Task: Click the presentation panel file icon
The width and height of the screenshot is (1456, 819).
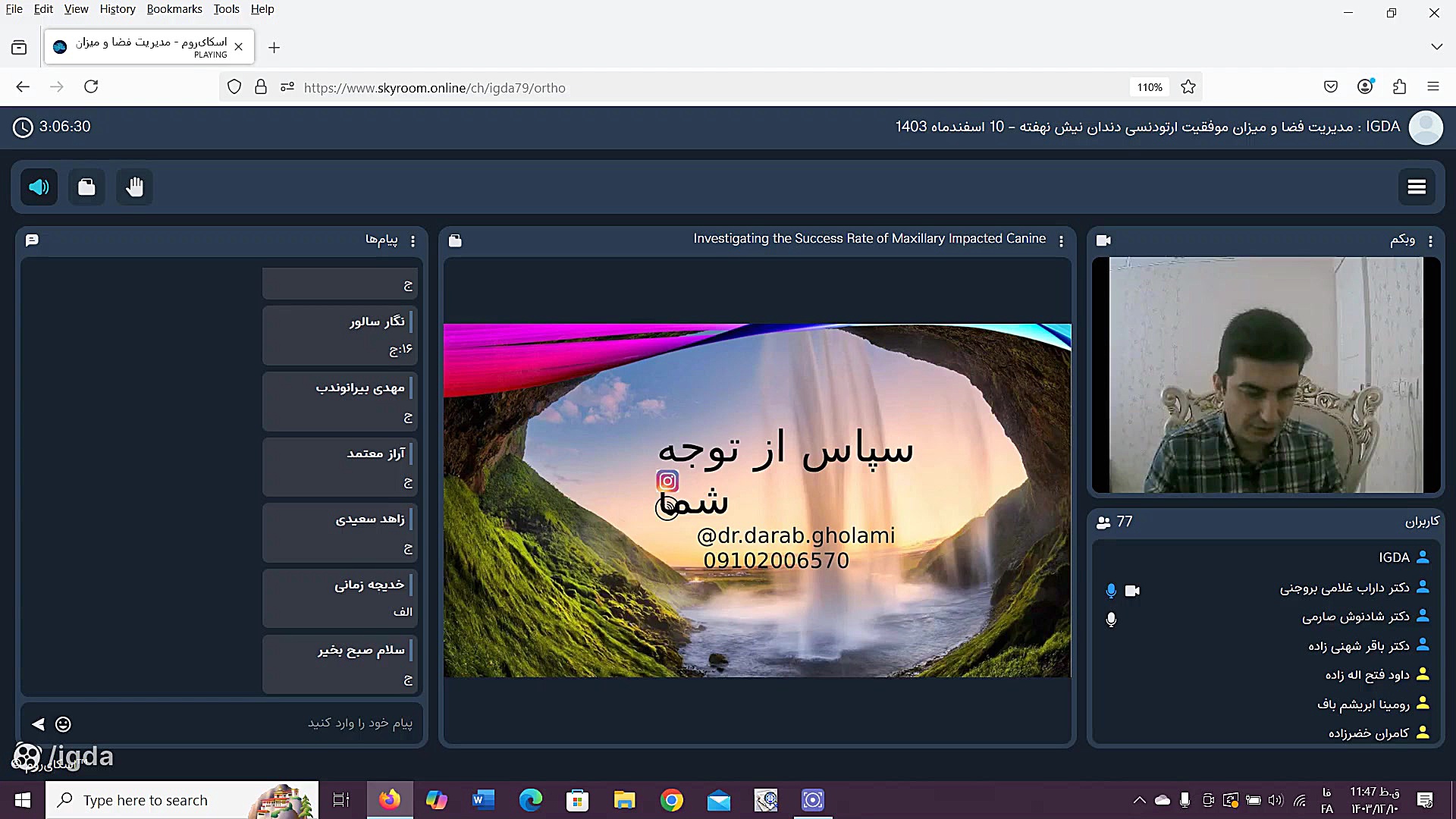Action: tap(455, 240)
